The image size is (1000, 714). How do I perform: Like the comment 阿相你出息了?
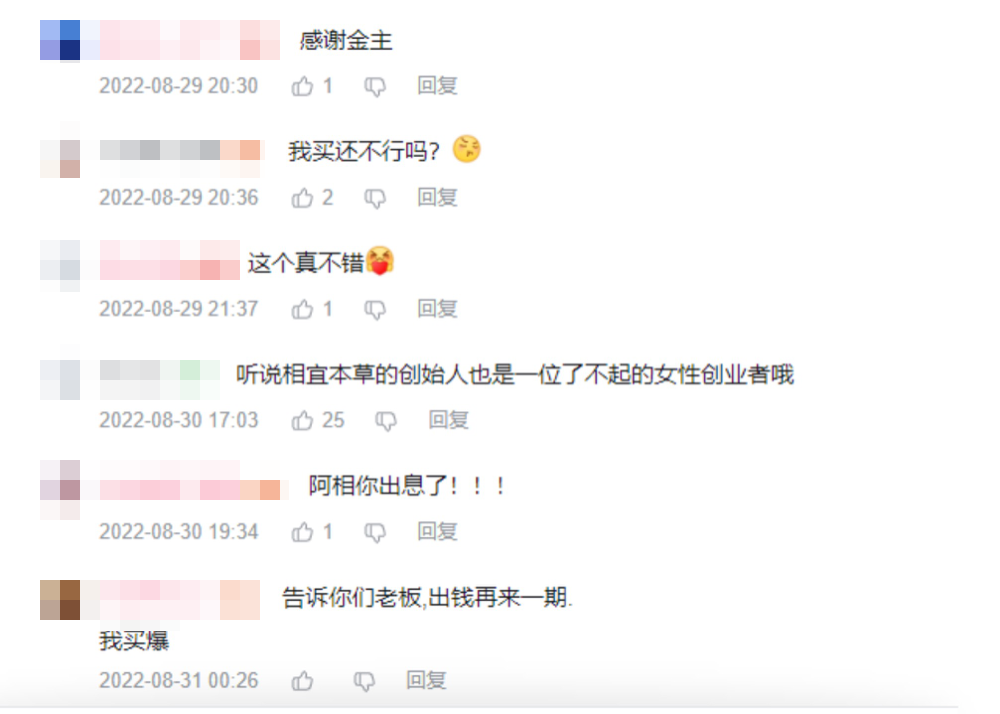[302, 532]
